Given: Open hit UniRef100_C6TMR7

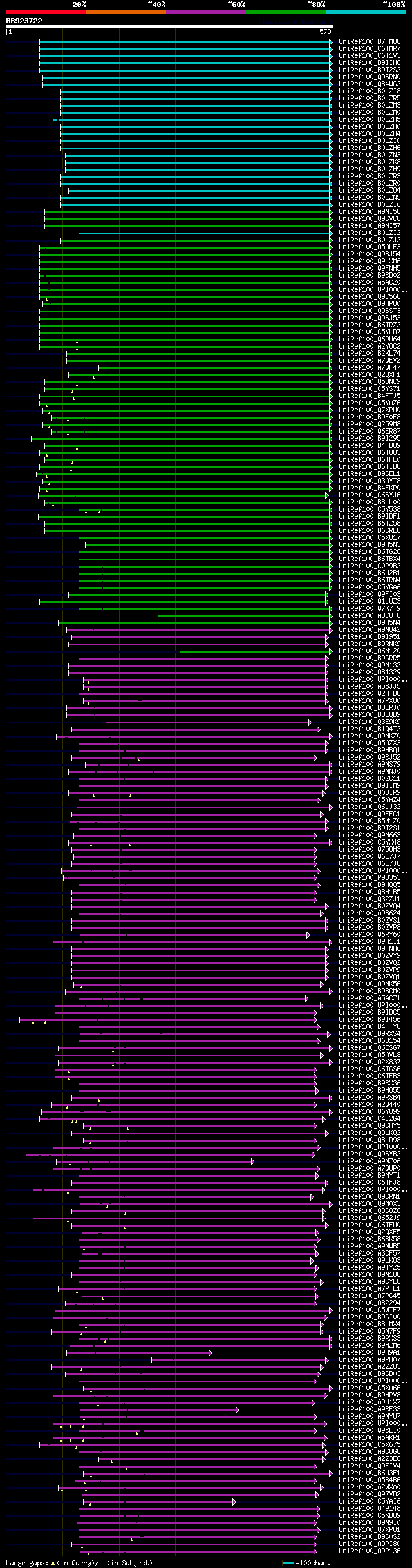Looking at the screenshot, I should click(370, 49).
